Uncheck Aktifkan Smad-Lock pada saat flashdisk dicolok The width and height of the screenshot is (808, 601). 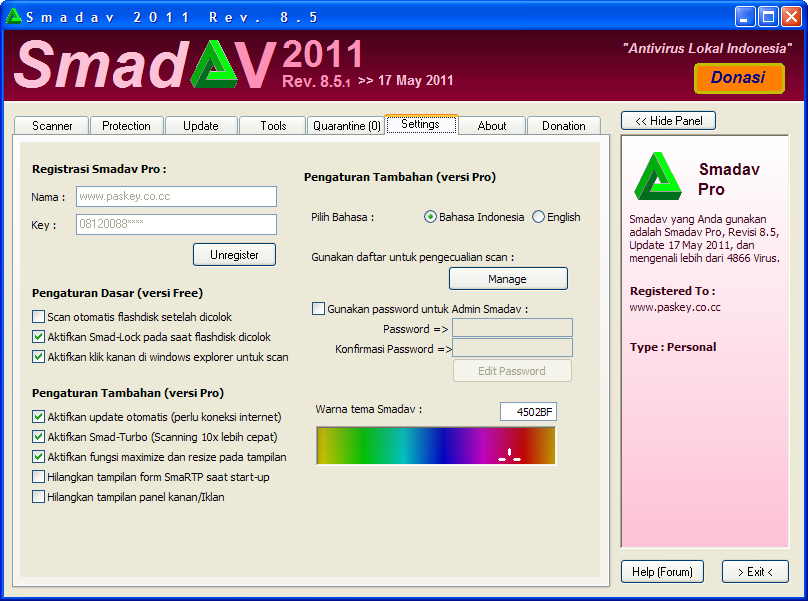pyautogui.click(x=38, y=337)
